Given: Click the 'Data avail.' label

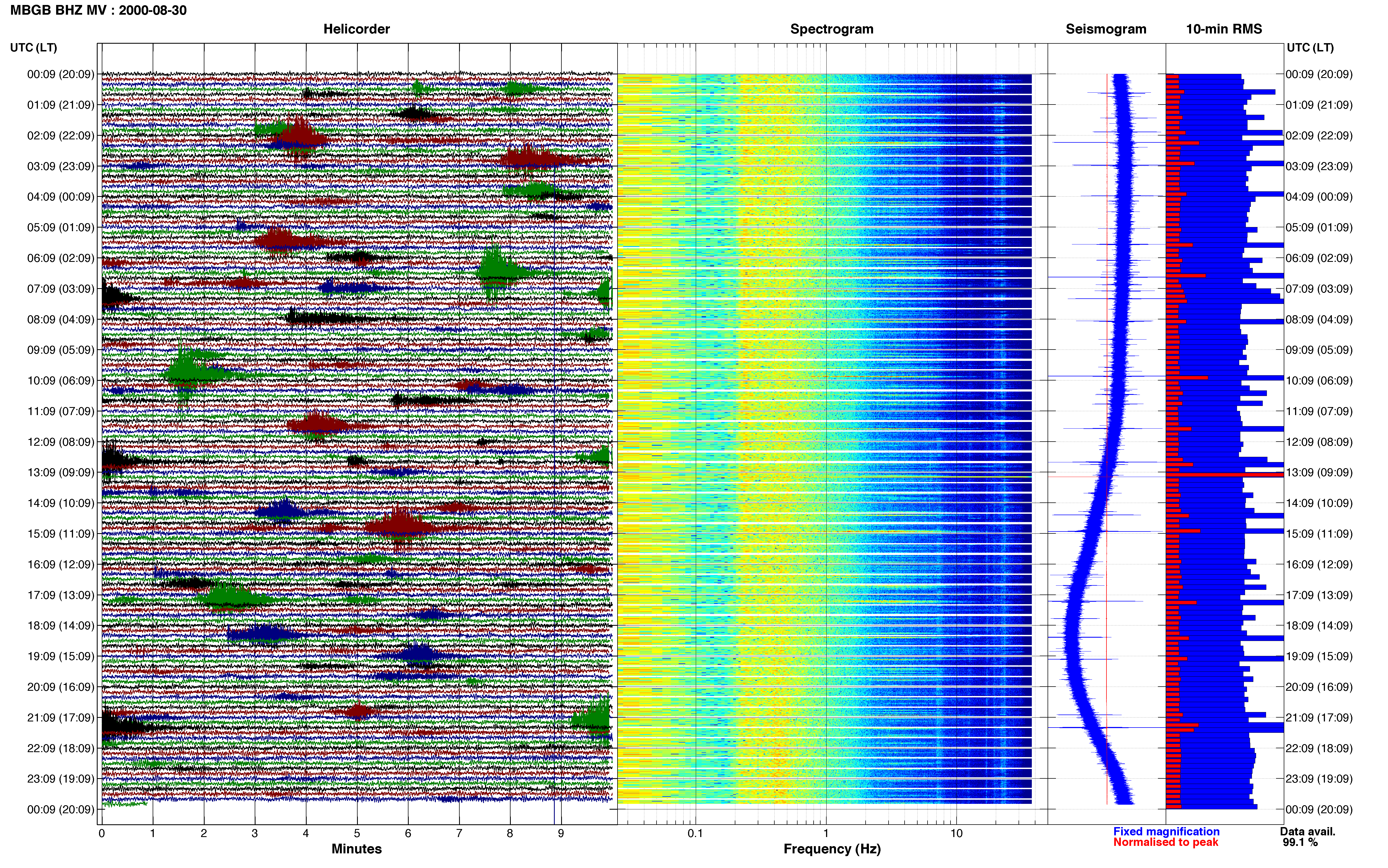Looking at the screenshot, I should pos(1308,831).
